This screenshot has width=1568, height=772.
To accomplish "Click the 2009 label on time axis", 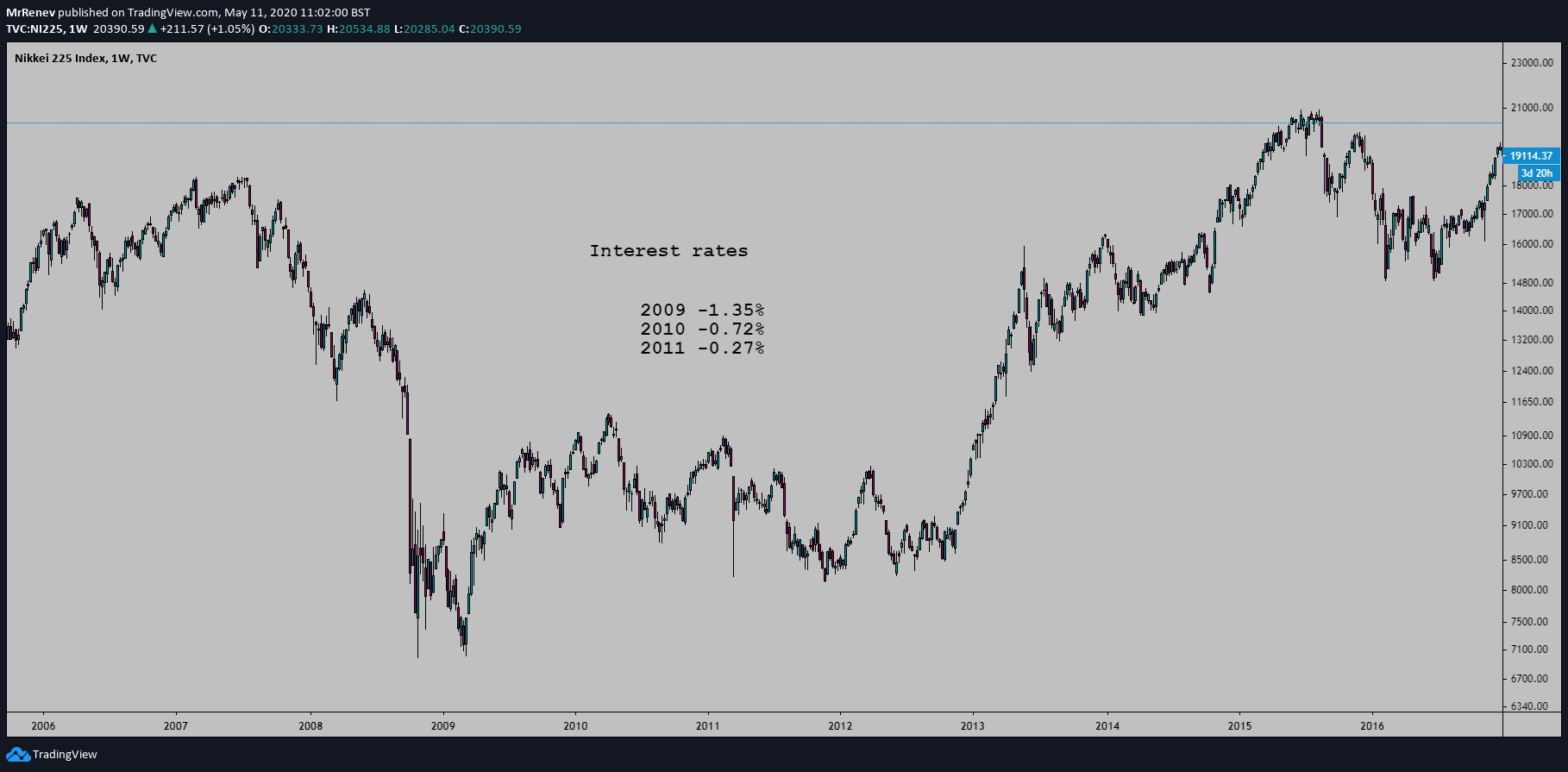I will tap(443, 725).
